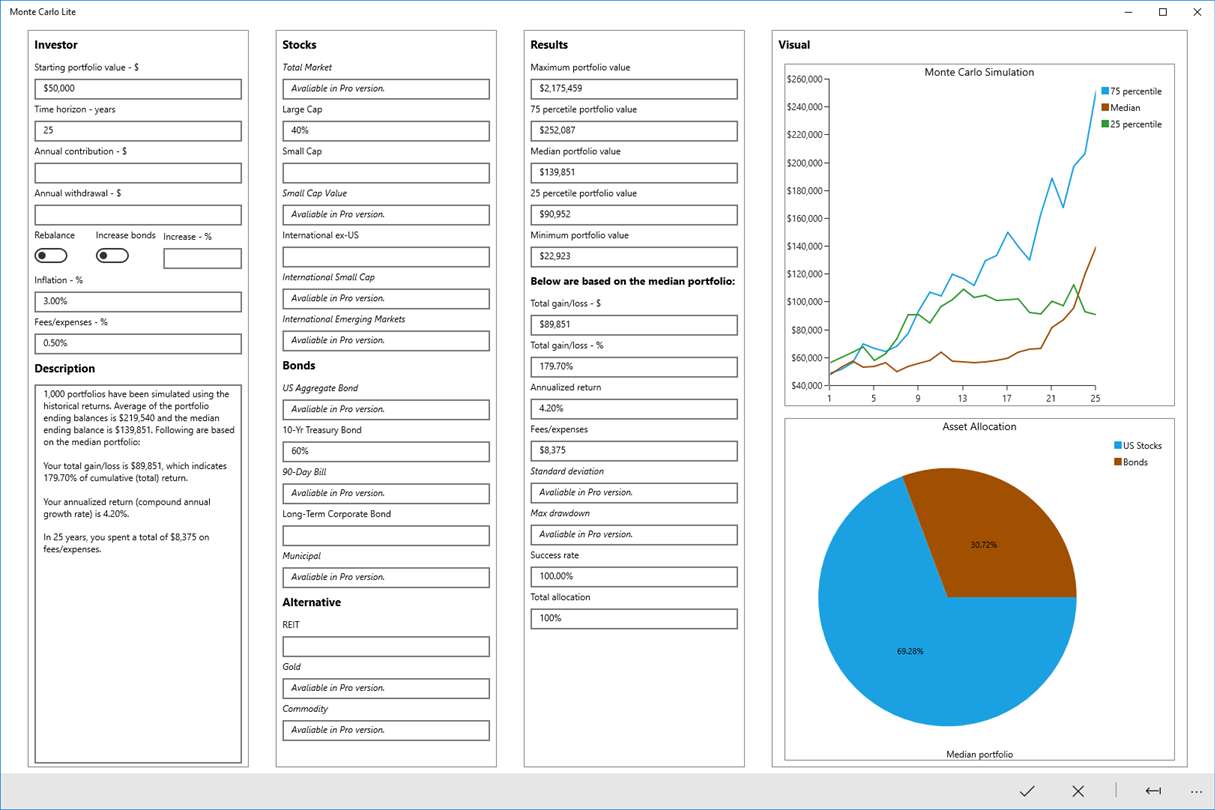Click the 75 percentile portfolio value result
This screenshot has width=1215, height=810.
pyautogui.click(x=634, y=131)
